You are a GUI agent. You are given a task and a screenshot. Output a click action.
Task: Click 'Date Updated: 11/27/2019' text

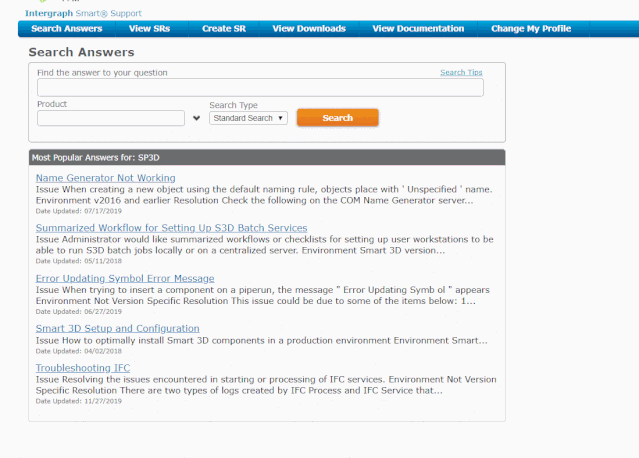[79, 401]
